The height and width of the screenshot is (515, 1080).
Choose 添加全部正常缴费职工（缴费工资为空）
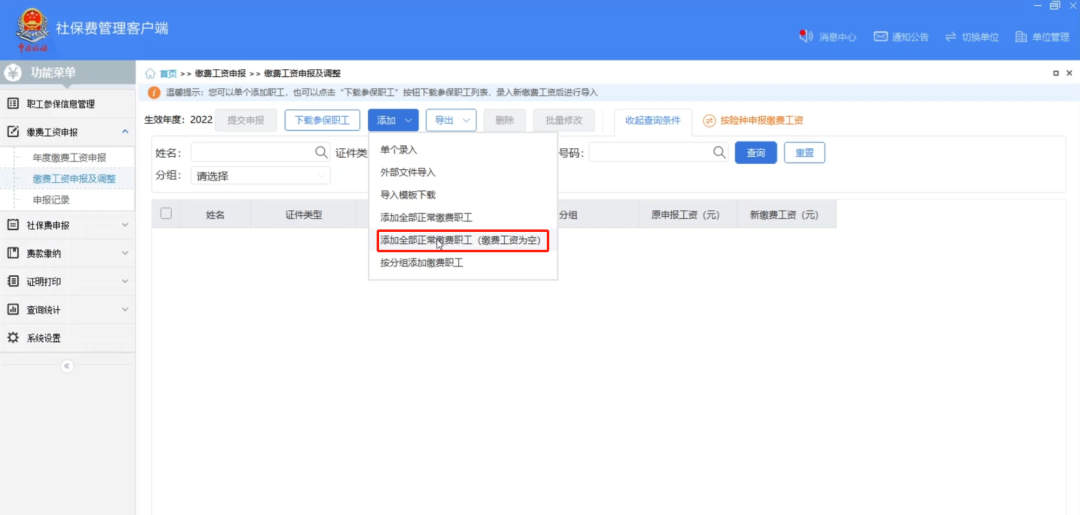point(463,240)
